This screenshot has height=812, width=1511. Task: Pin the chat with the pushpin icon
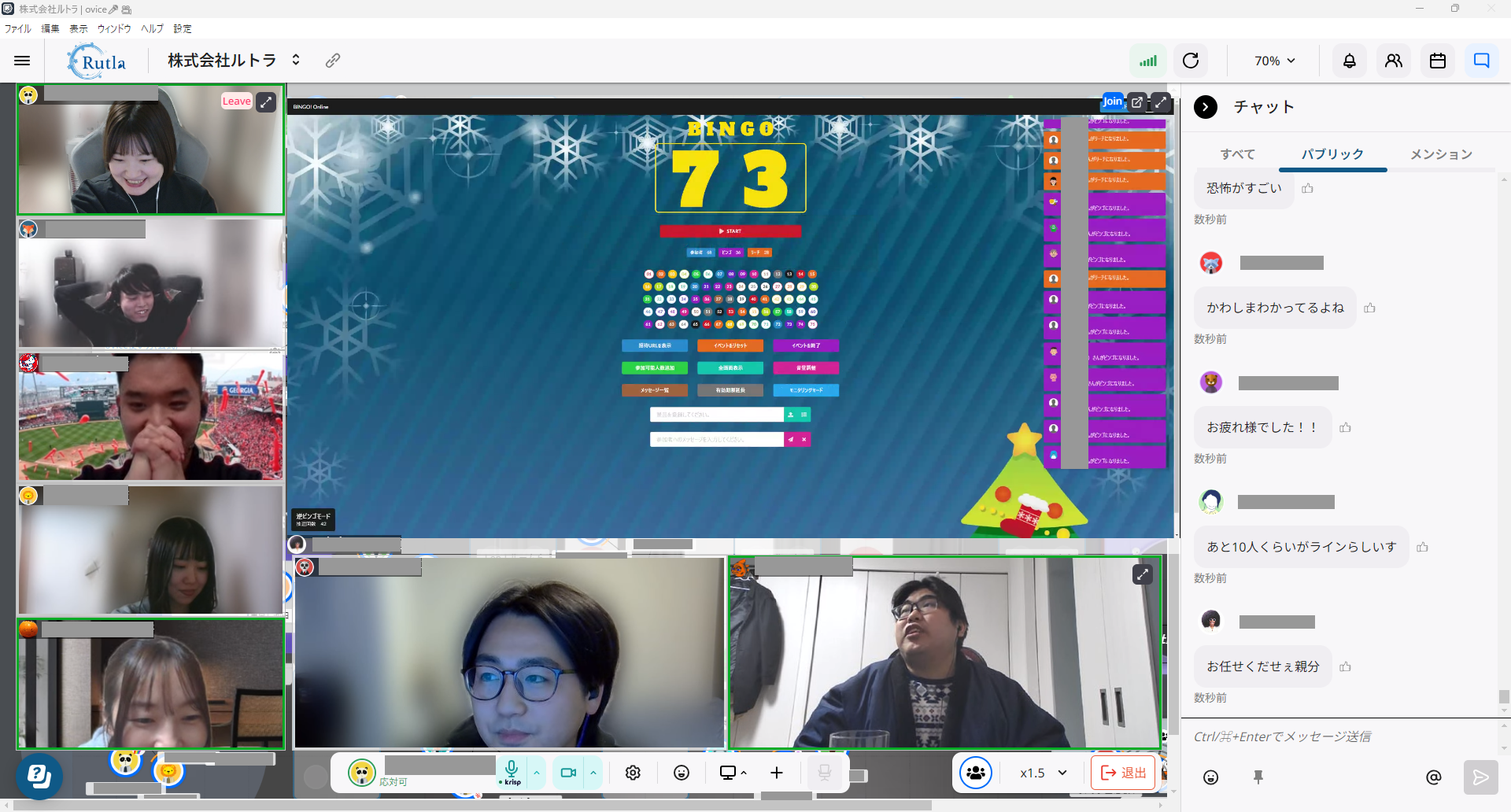coord(1258,777)
